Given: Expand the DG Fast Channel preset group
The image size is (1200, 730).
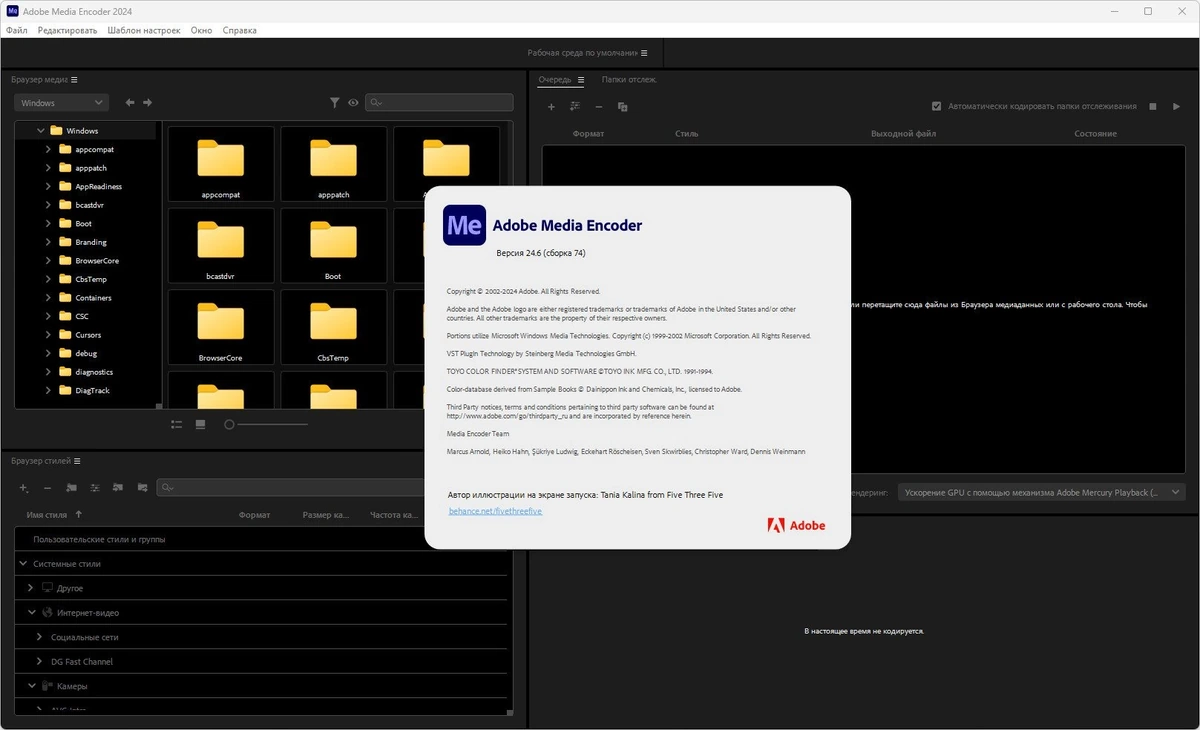Looking at the screenshot, I should (41, 661).
